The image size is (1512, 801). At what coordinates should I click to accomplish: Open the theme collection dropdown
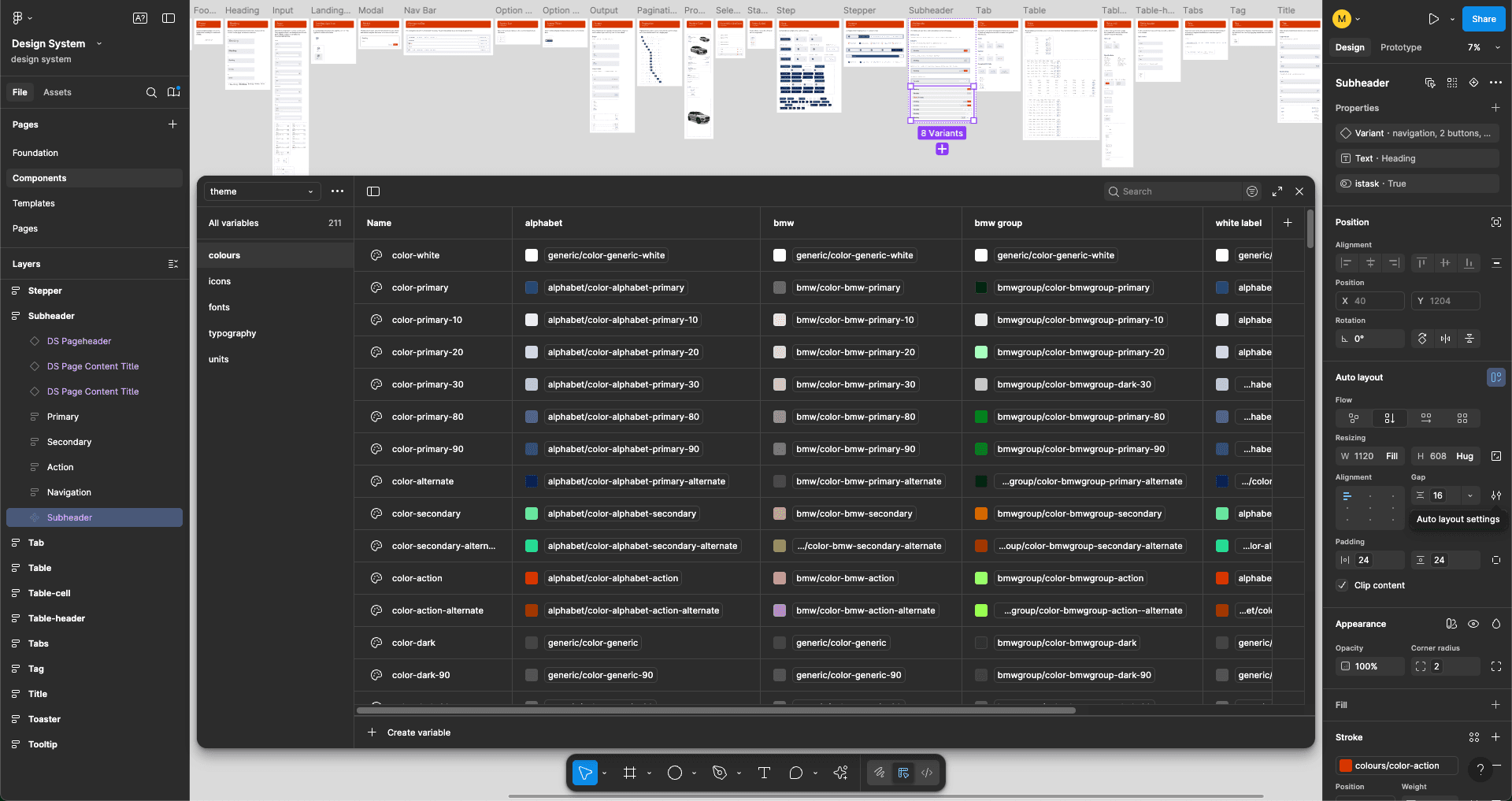point(261,191)
